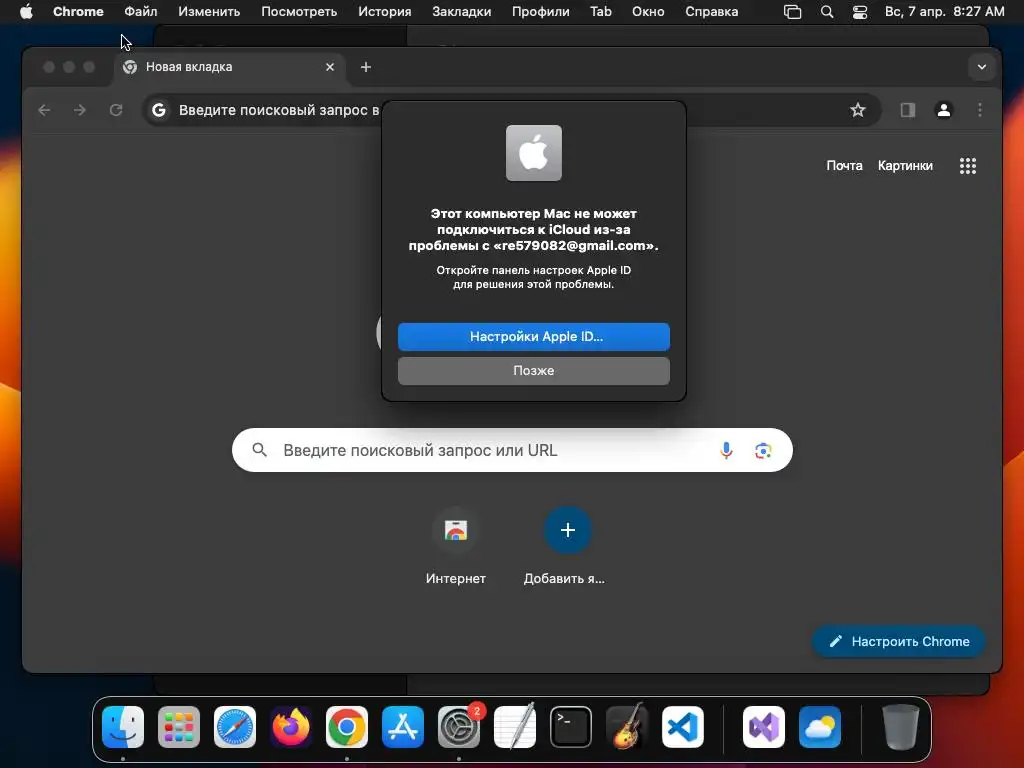Open Control Center in the menu bar
The height and width of the screenshot is (768, 1024).
(x=860, y=12)
